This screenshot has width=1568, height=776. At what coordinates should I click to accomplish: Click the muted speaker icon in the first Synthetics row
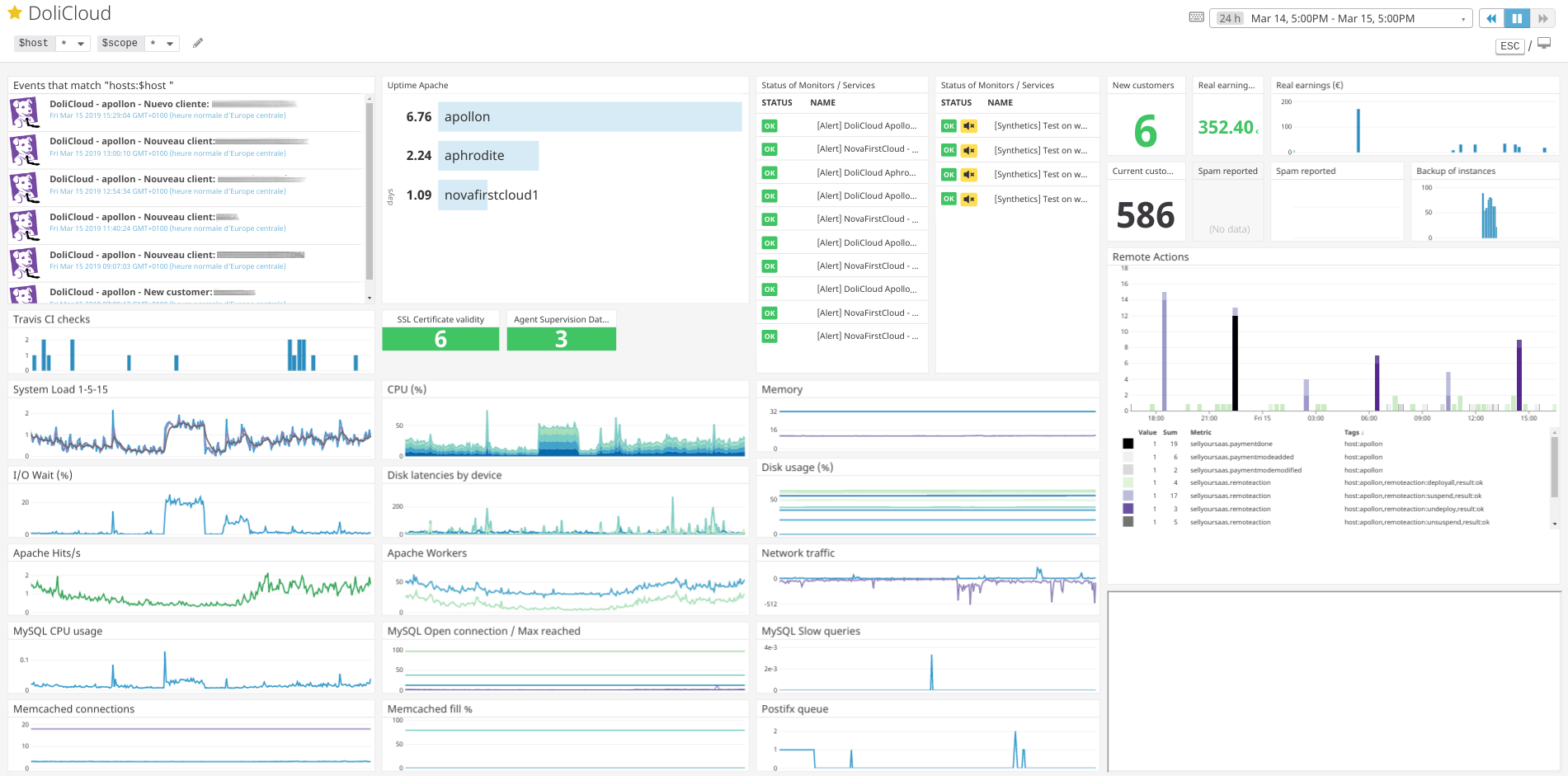pyautogui.click(x=969, y=126)
